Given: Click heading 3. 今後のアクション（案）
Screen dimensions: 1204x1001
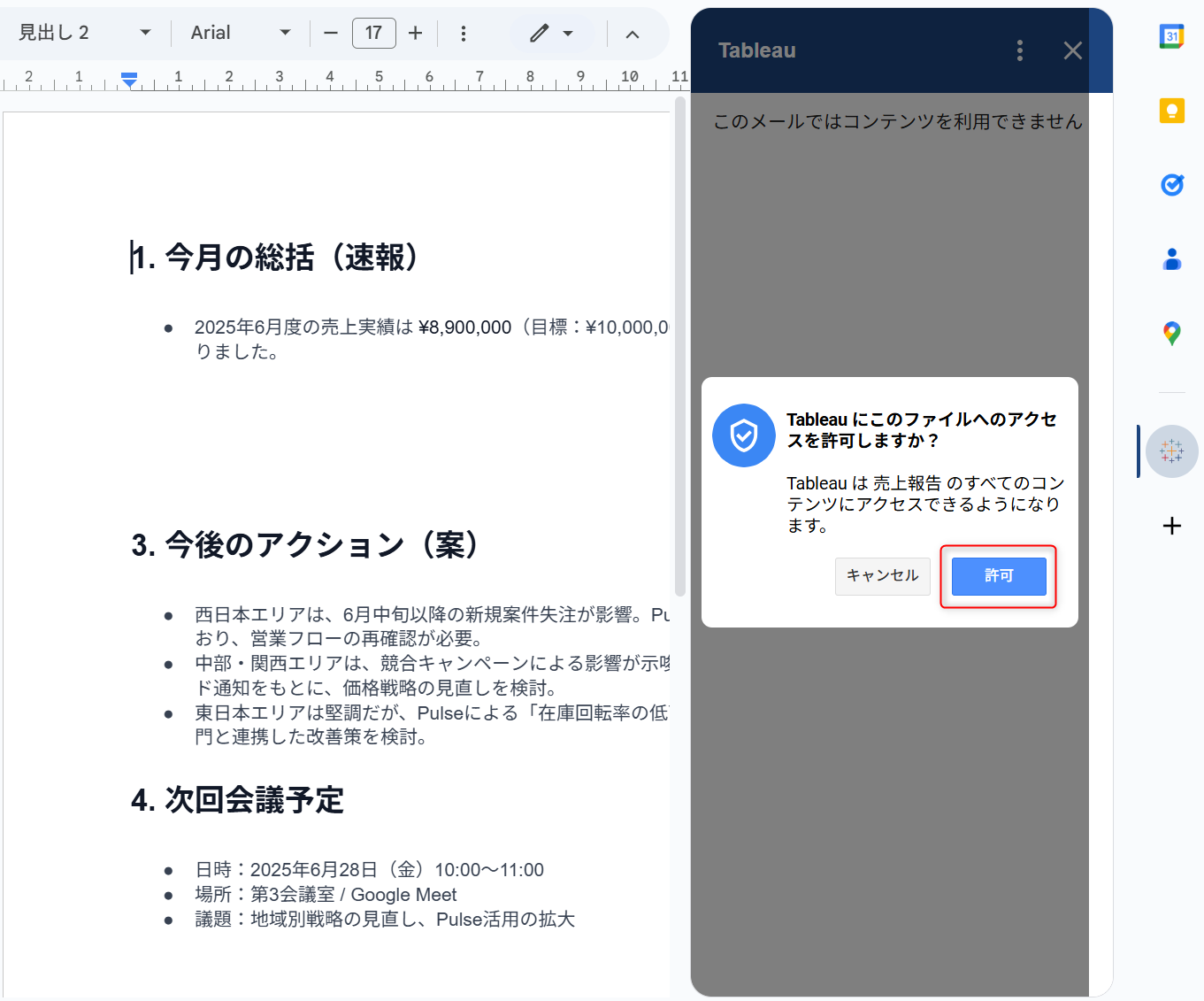Looking at the screenshot, I should coord(305,545).
